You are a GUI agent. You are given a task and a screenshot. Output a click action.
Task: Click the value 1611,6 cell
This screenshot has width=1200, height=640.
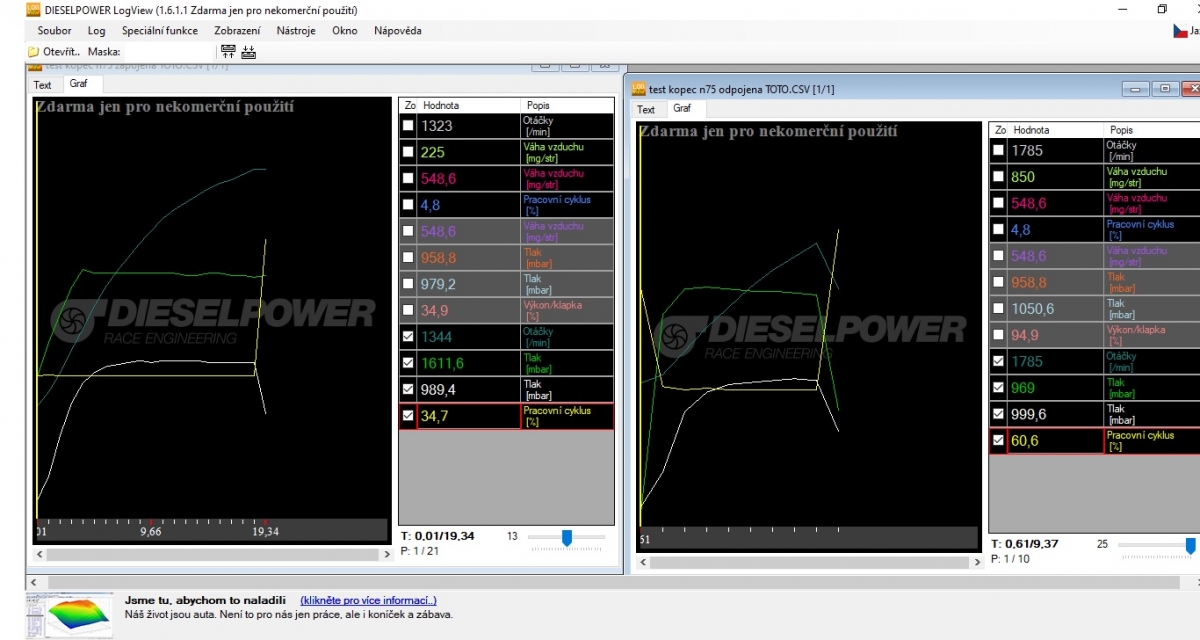[x=468, y=363]
